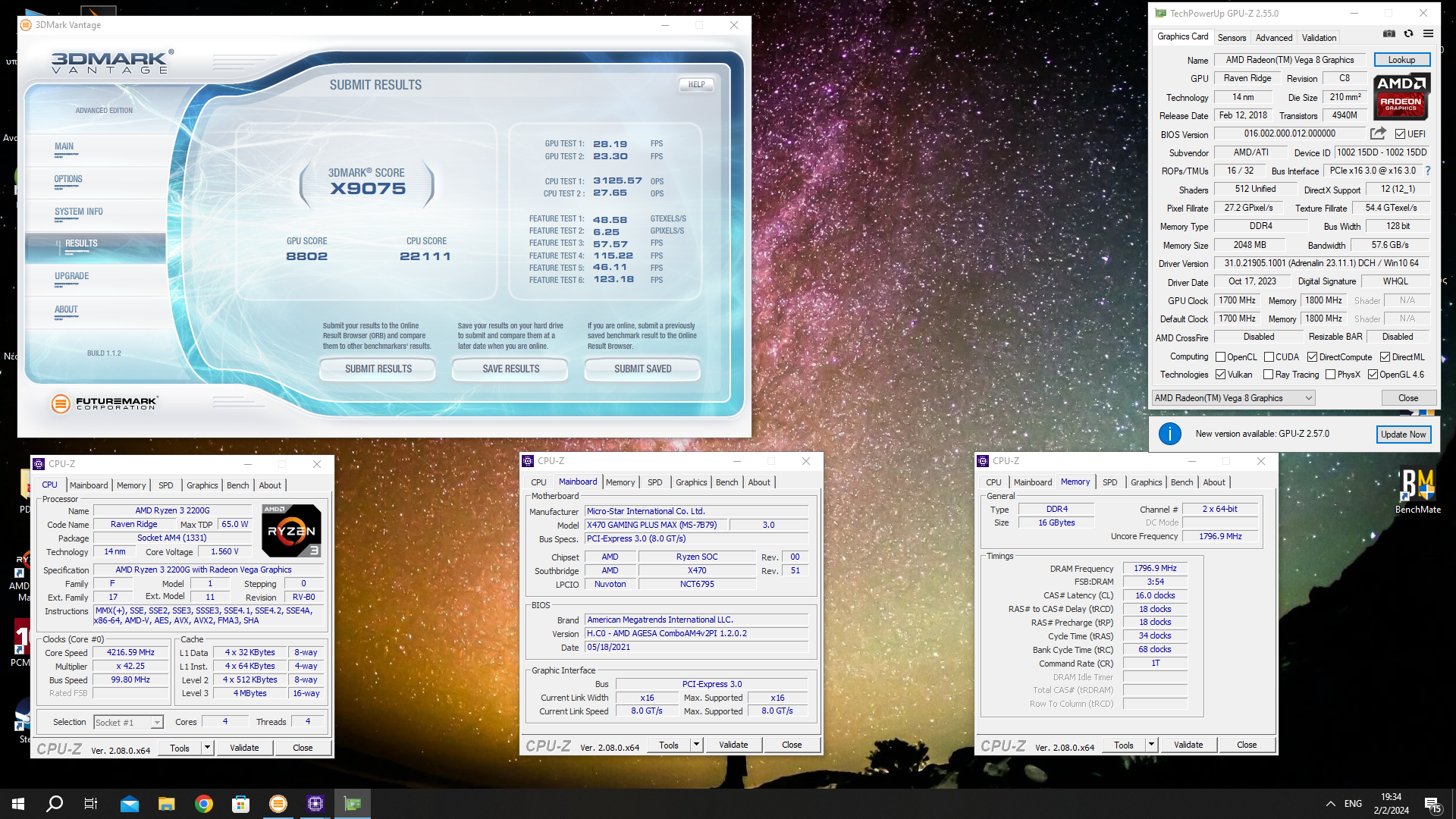The height and width of the screenshot is (819, 1456).
Task: Open the Socket #1 selection dropdown
Action: point(128,723)
